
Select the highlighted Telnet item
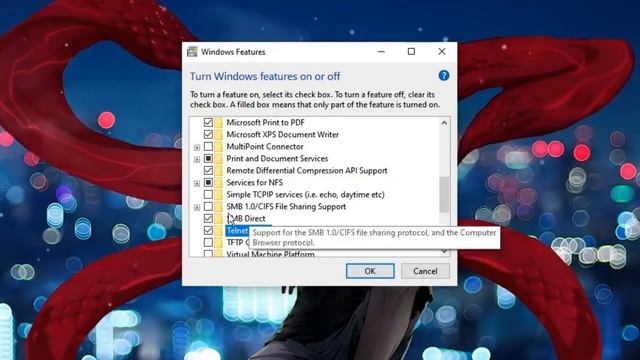(237, 231)
